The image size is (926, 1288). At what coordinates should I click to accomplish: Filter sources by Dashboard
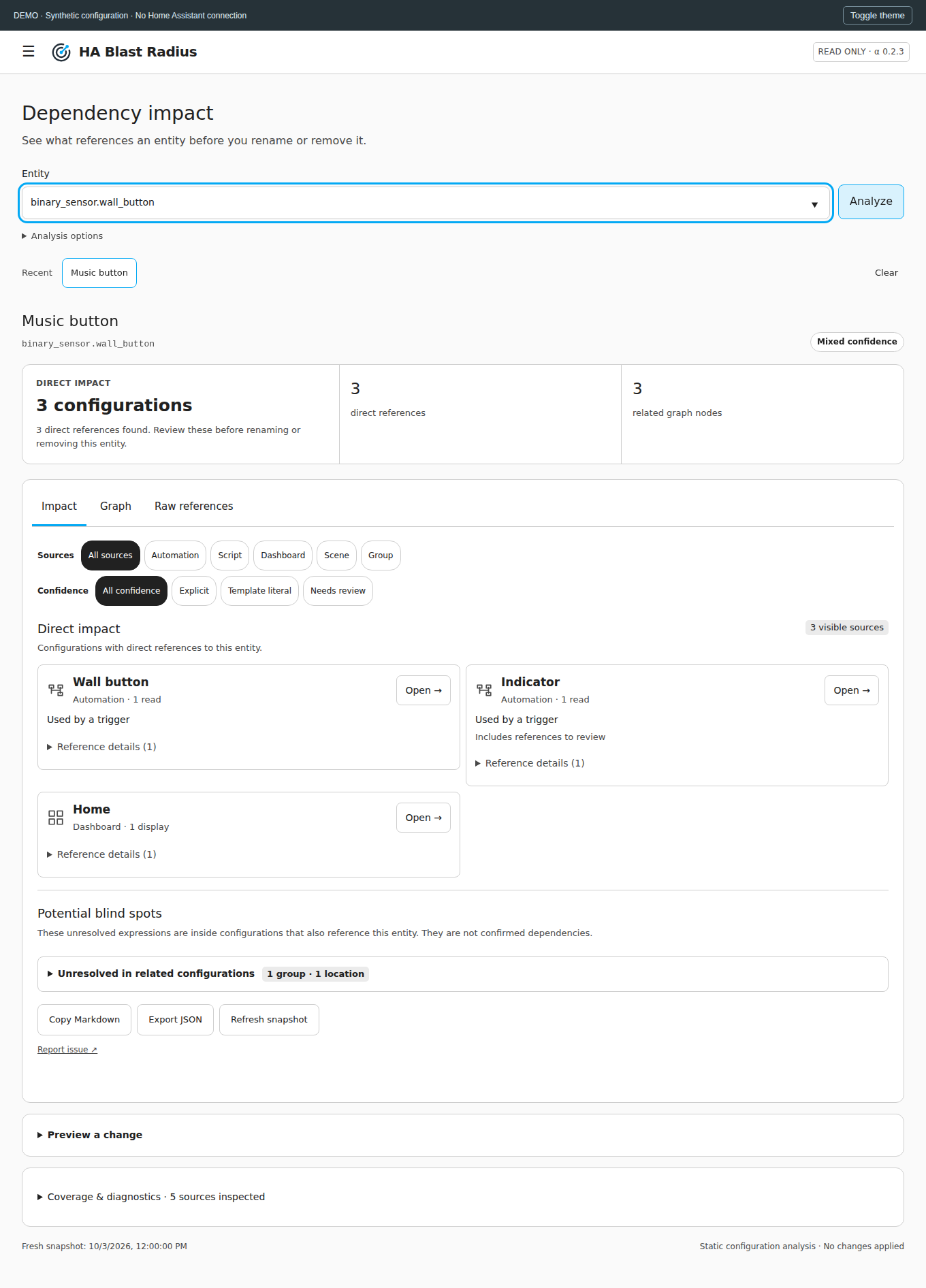[283, 556]
